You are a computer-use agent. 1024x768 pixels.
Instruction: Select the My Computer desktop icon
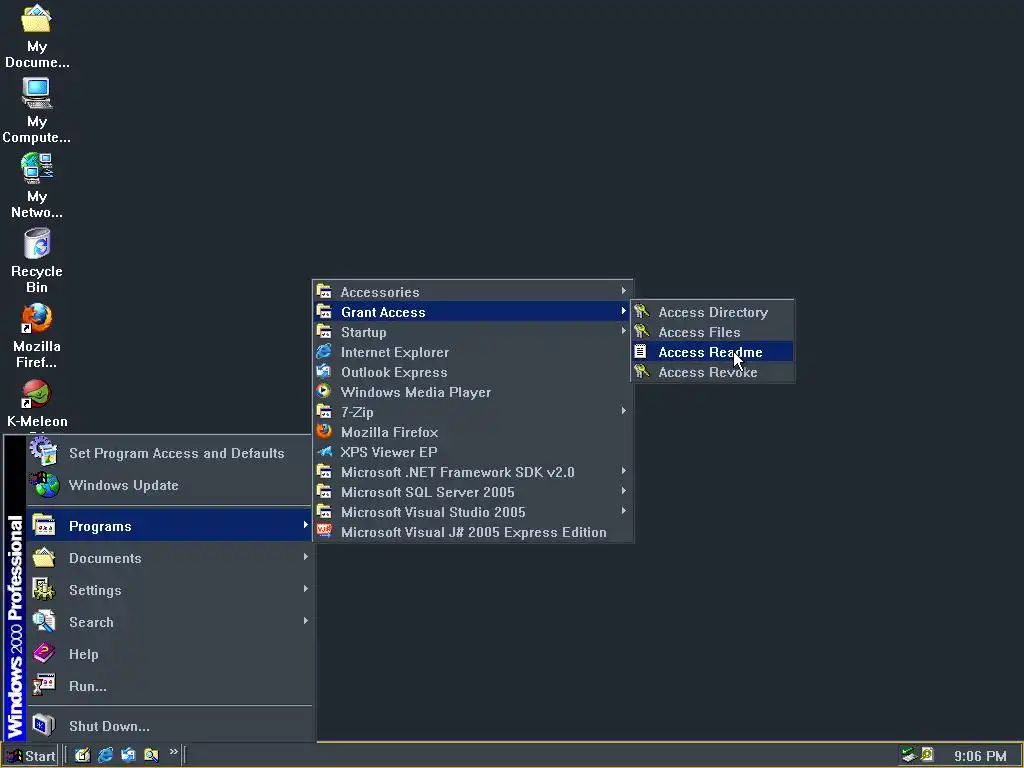[37, 110]
